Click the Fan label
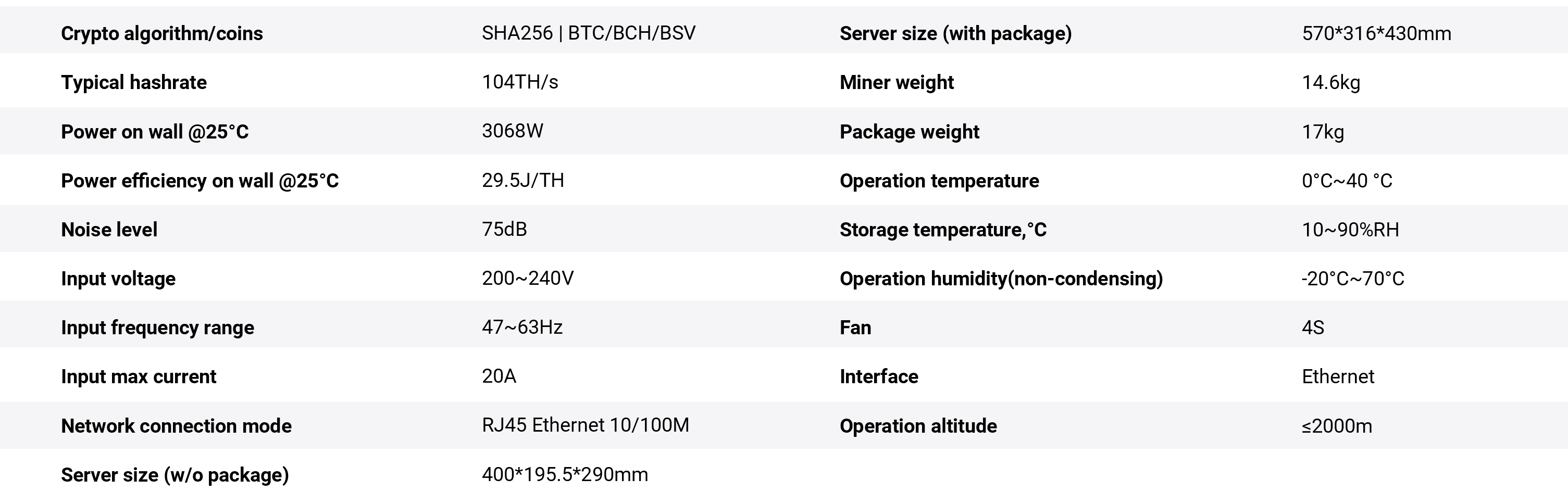This screenshot has width=1568, height=504. [855, 327]
